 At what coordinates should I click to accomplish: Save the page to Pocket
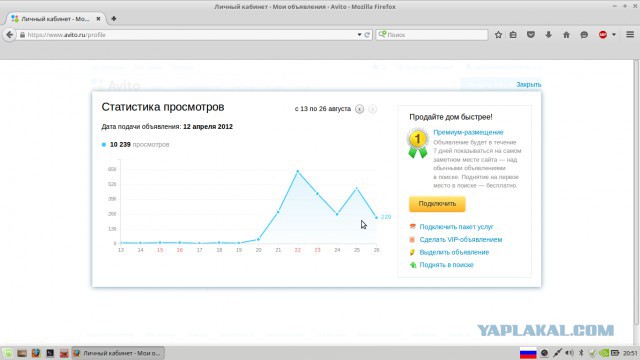tap(531, 35)
